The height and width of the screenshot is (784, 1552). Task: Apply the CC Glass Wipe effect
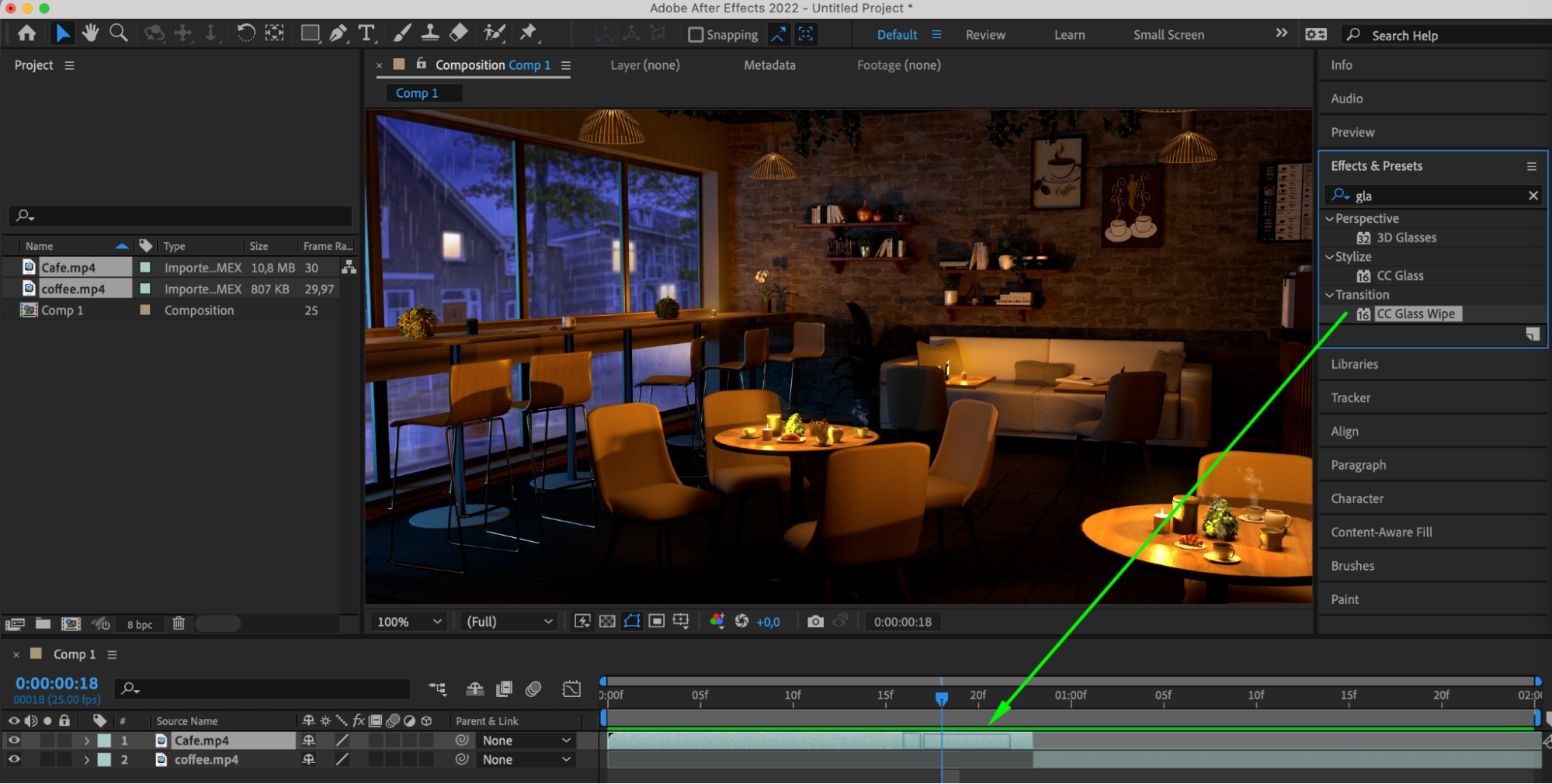(1415, 314)
